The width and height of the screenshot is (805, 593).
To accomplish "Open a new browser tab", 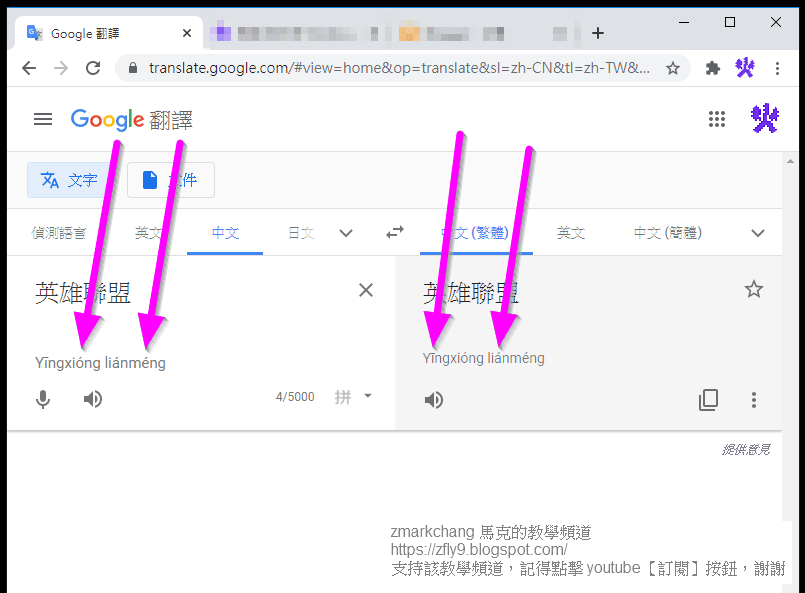I will [598, 33].
